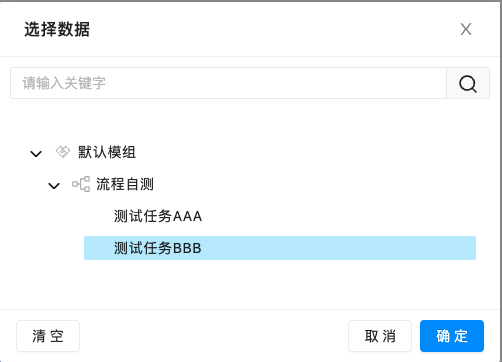Click the placeholder text 请输入关键字
The width and height of the screenshot is (502, 362).
[64, 83]
